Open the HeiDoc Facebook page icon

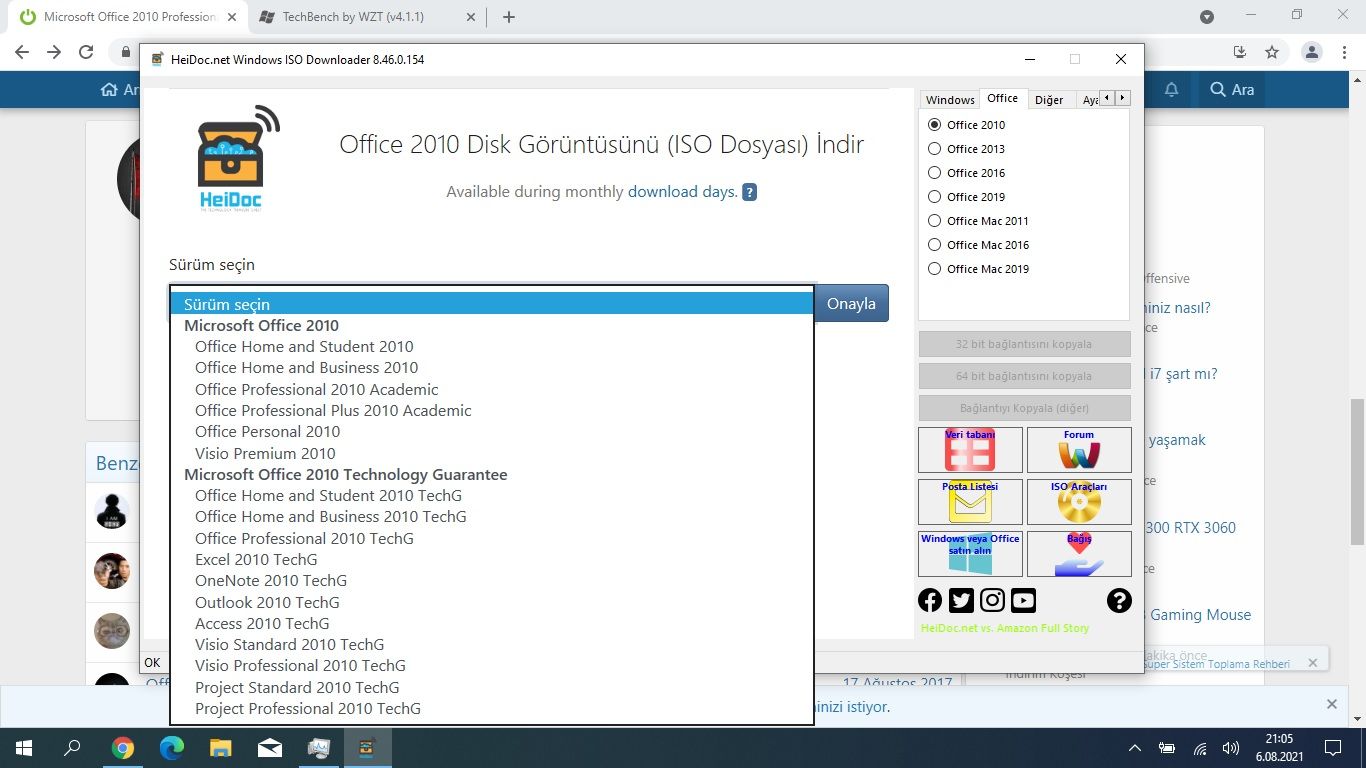[930, 600]
